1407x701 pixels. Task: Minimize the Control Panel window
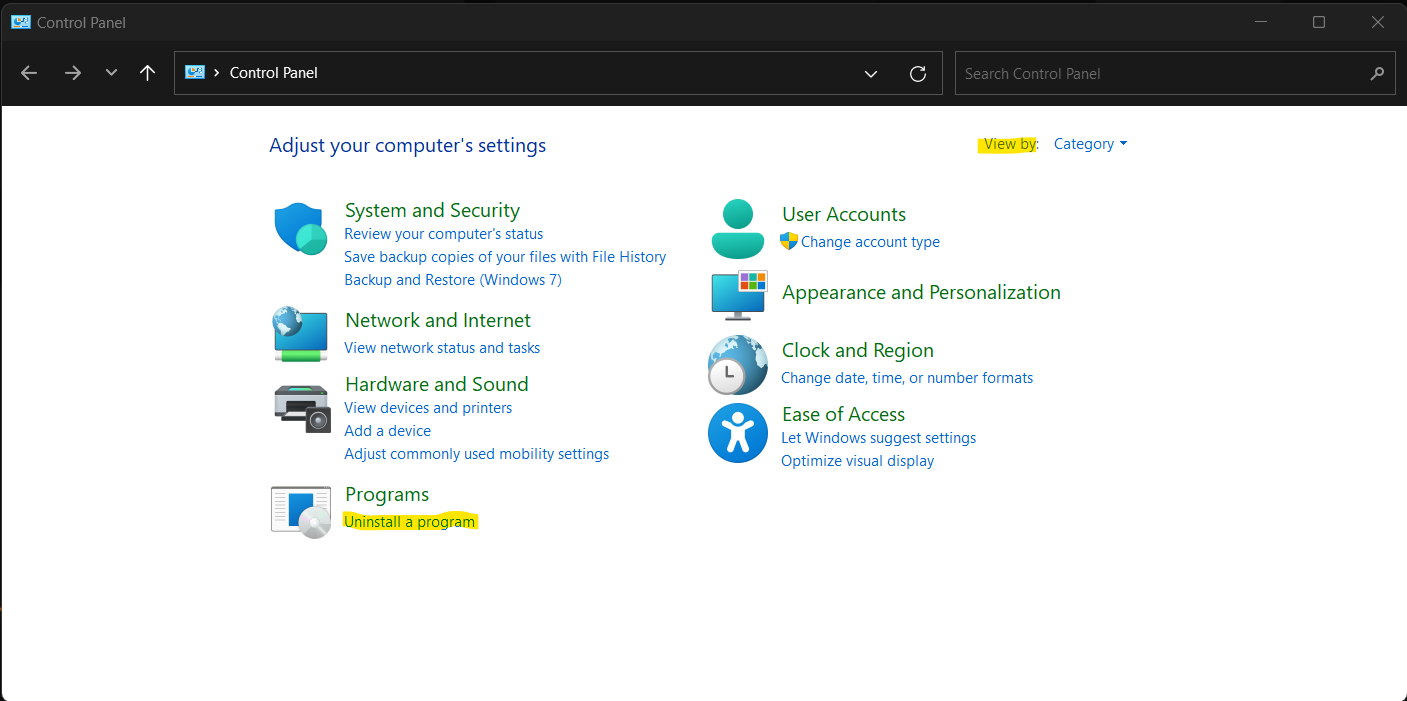(1261, 22)
